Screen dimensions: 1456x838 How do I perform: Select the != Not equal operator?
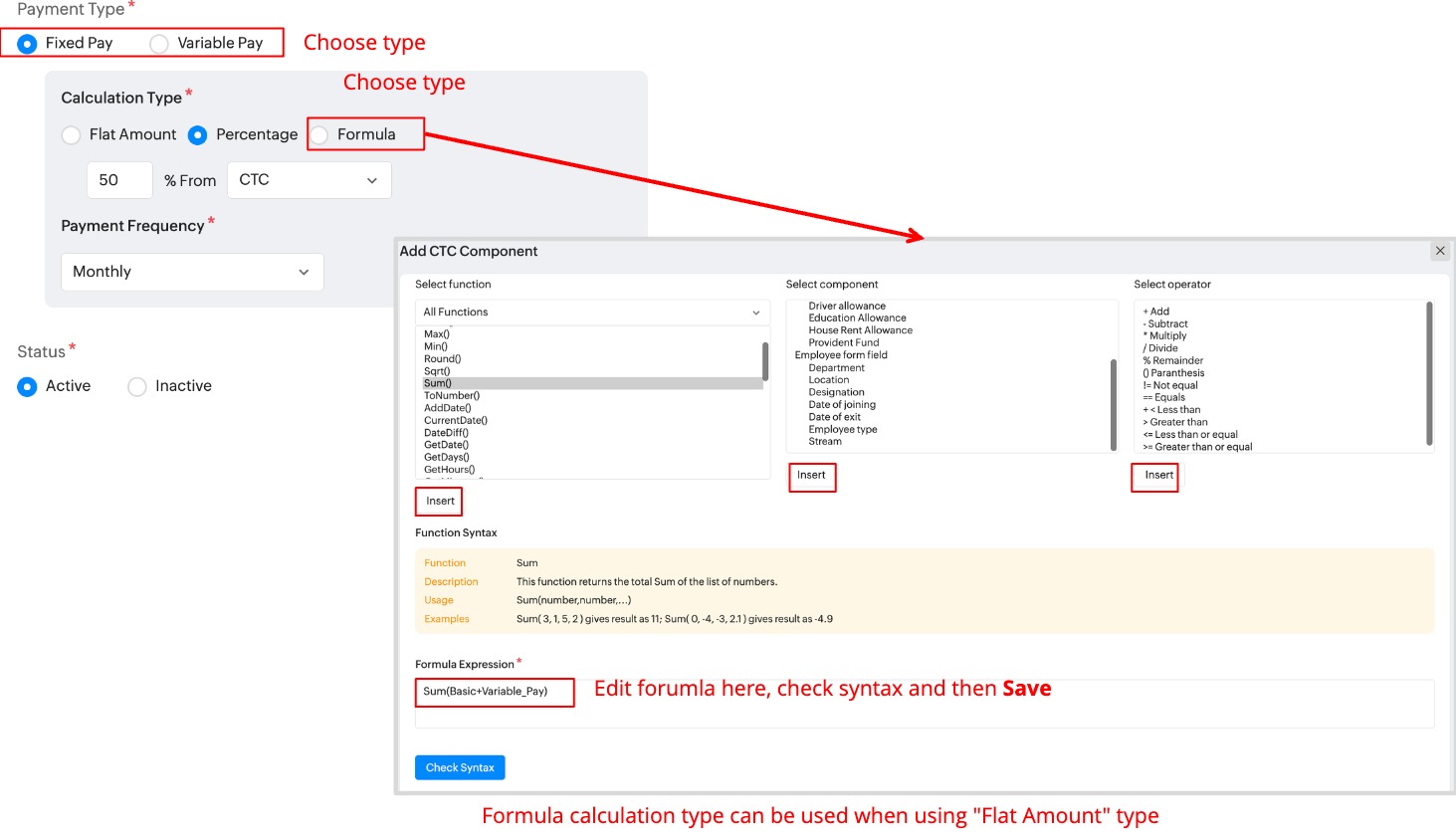1170,386
